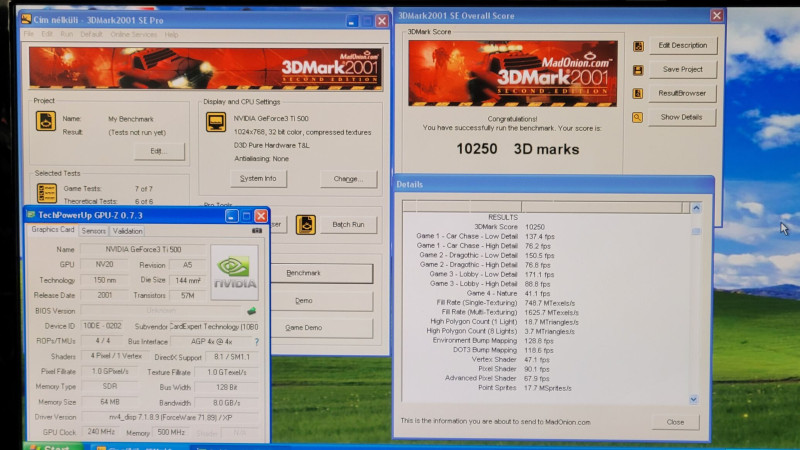This screenshot has height=450, width=800.
Task: Open the Default menu in 3DMark
Action: click(x=91, y=34)
